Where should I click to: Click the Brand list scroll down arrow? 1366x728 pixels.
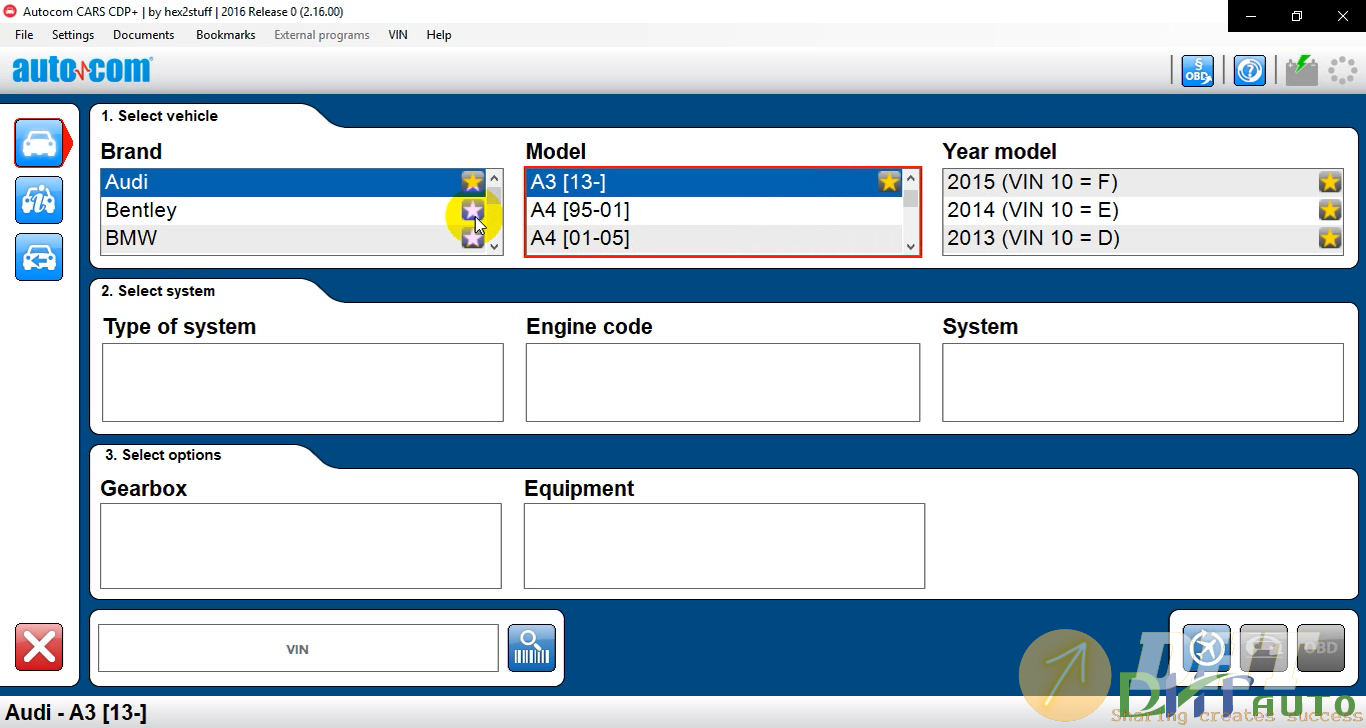coord(494,246)
